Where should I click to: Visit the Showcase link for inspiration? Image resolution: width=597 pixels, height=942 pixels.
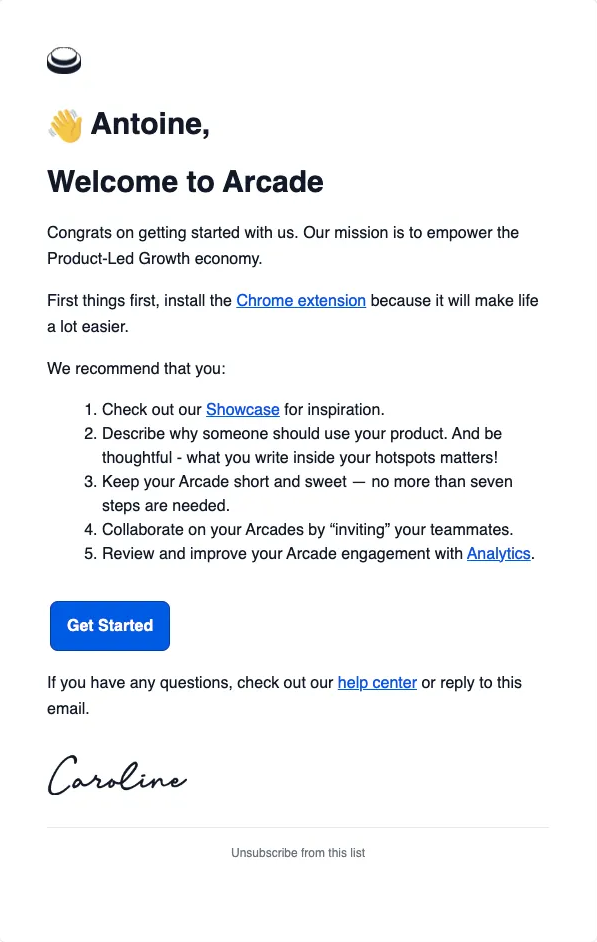243,409
